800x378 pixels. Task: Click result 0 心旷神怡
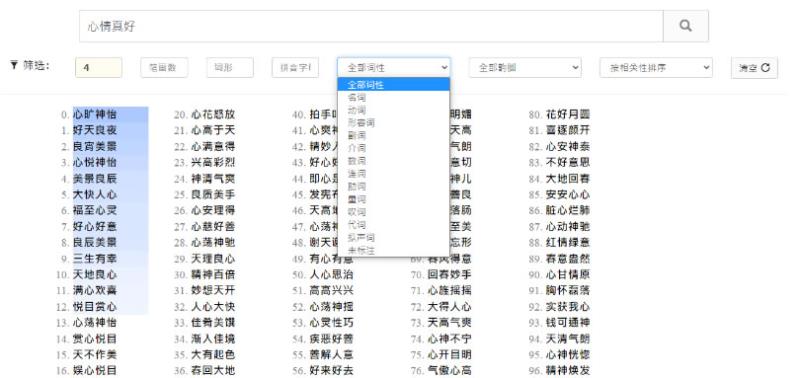click(x=95, y=114)
